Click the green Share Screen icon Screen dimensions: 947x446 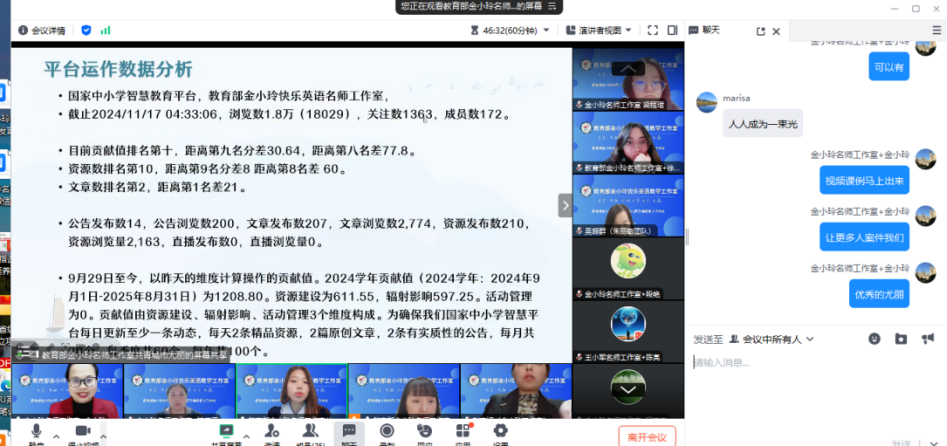(226, 431)
